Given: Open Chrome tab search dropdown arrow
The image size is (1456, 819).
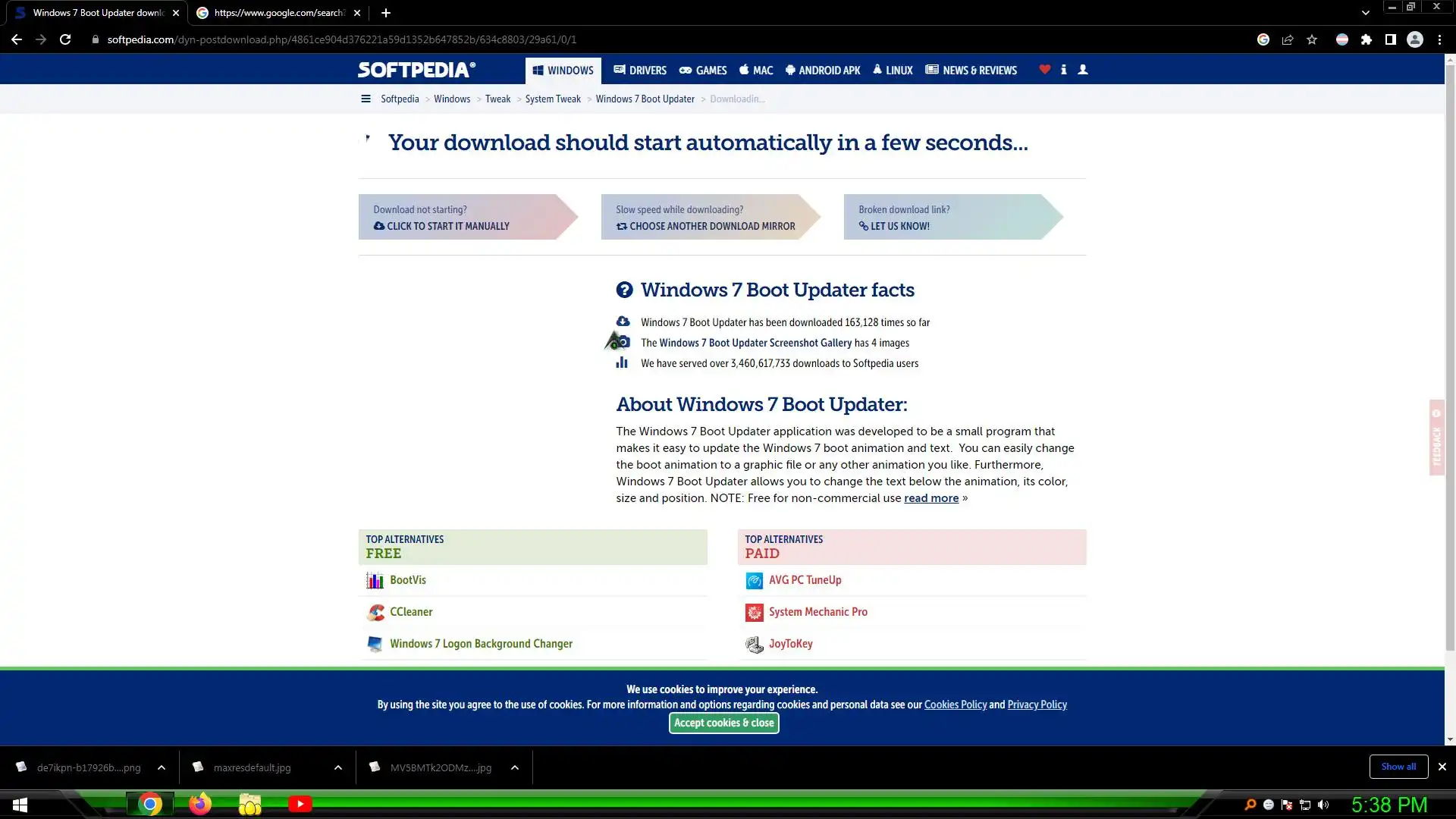Looking at the screenshot, I should (1365, 13).
